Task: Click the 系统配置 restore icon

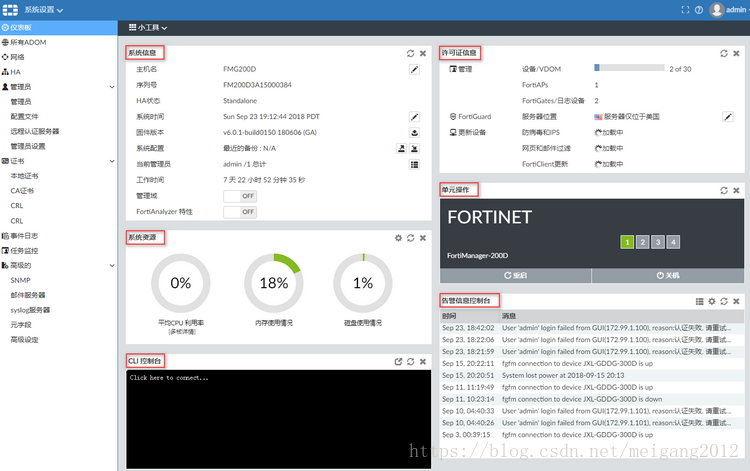Action: click(414, 149)
